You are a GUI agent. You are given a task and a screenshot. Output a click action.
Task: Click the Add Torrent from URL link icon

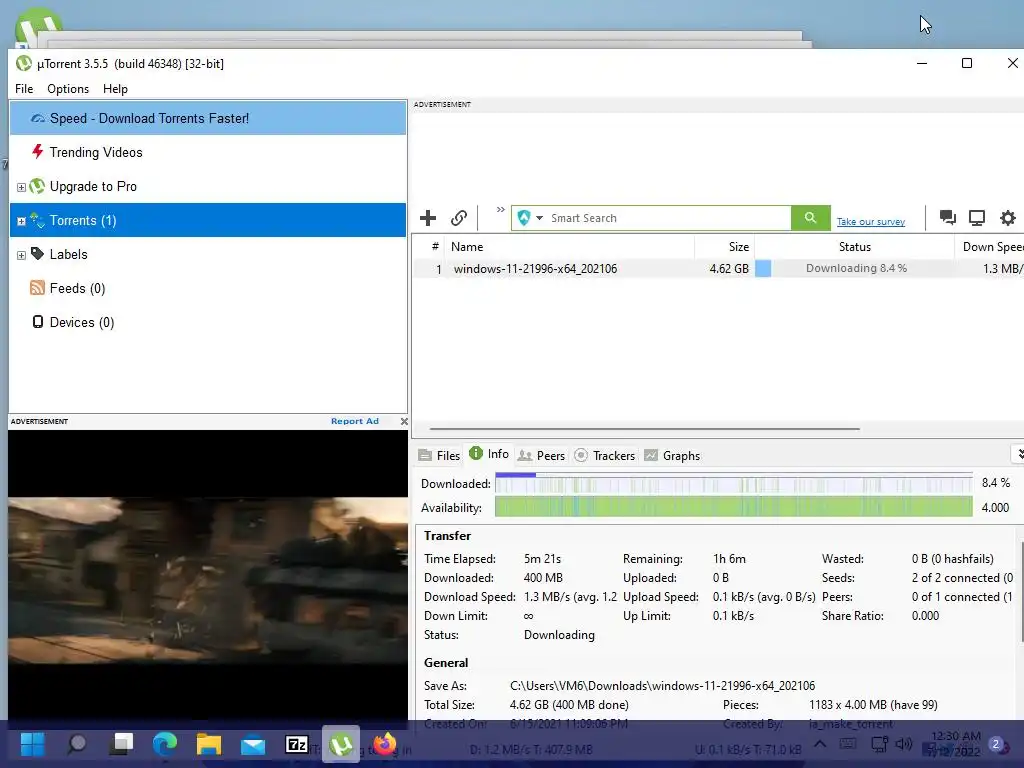click(x=459, y=218)
